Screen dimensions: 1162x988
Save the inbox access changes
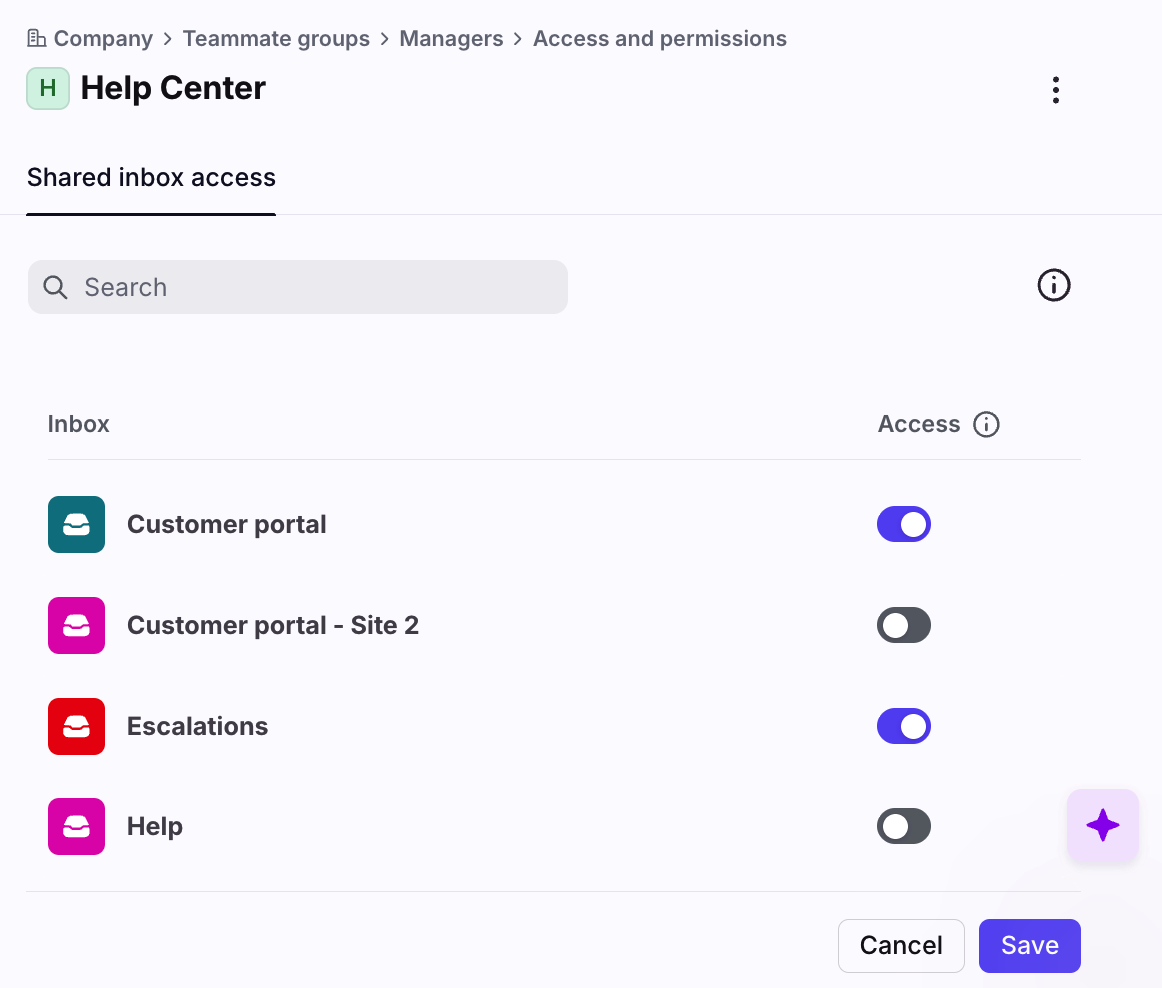pyautogui.click(x=1029, y=945)
